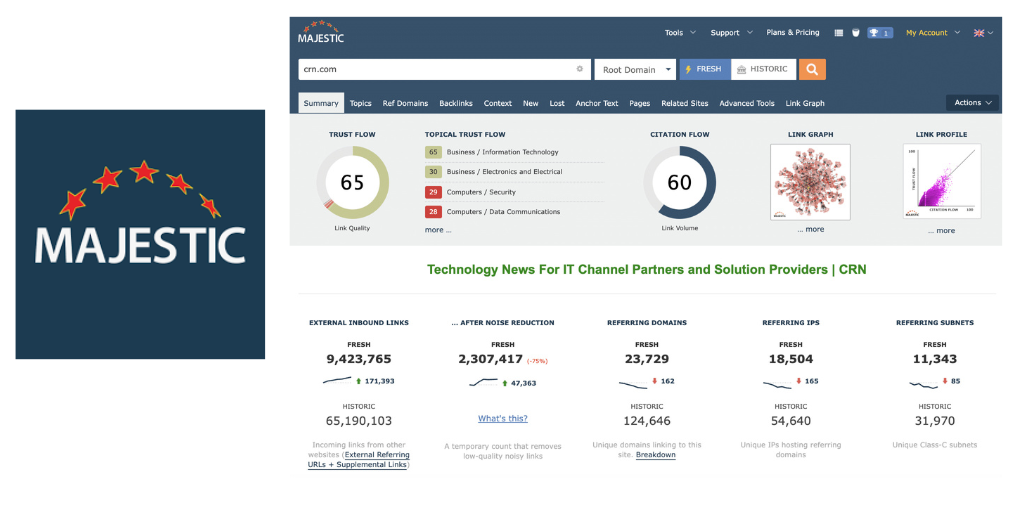Viewport: 1024px width, 512px height.
Task: Open the Lost tab
Action: click(x=557, y=103)
